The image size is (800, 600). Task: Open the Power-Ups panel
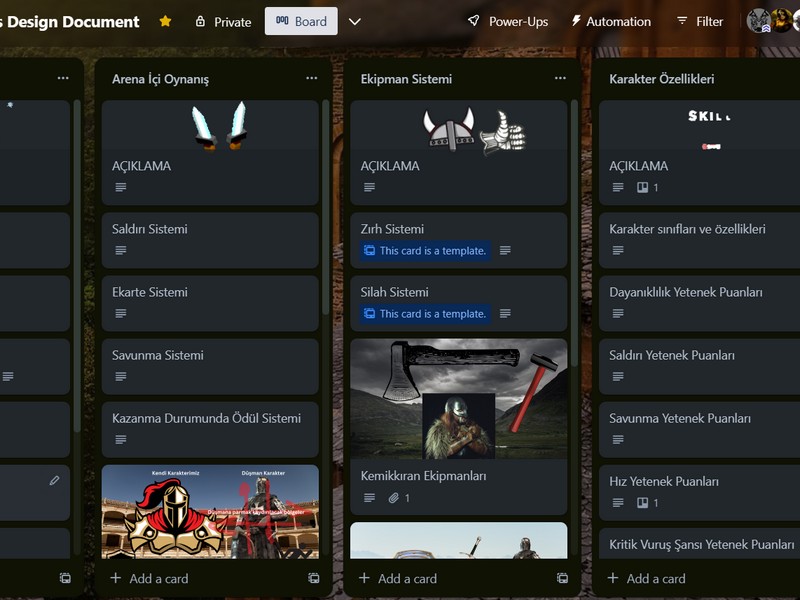coord(504,20)
